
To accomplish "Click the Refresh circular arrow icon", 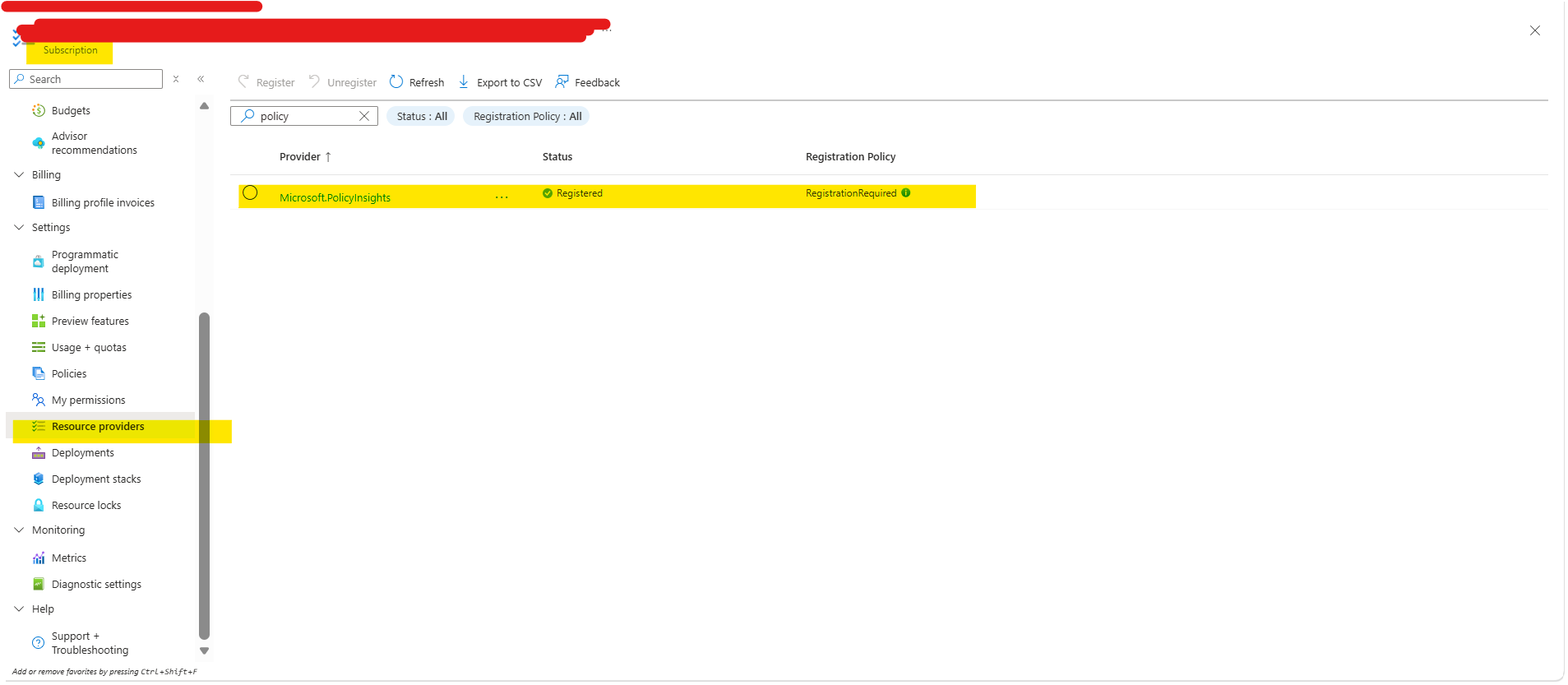I will (396, 81).
